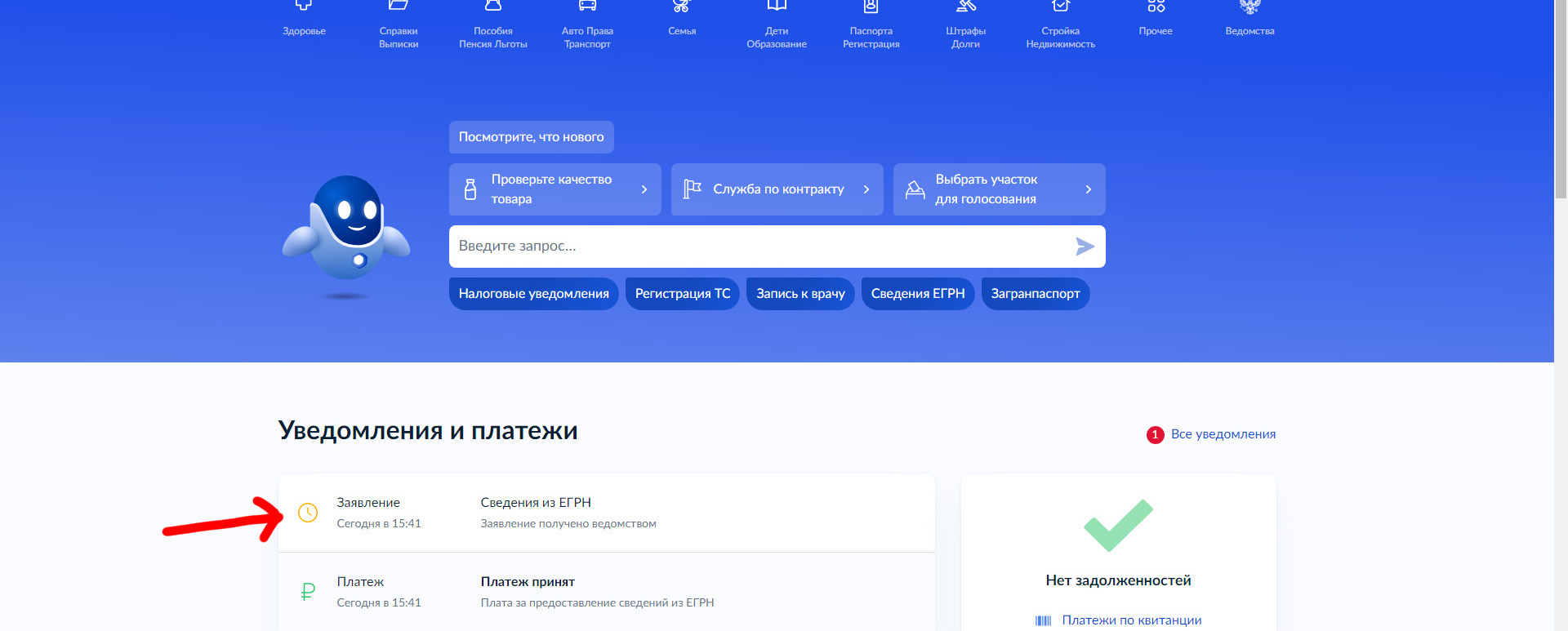The width and height of the screenshot is (1568, 631).
Task: Focus the Введите запрос search field
Action: tap(777, 247)
